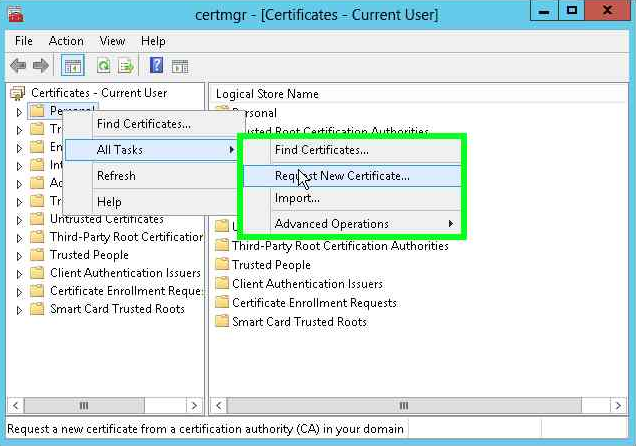Click Certificate Enrollment Requests folder icon in list
The image size is (636, 446).
222,302
